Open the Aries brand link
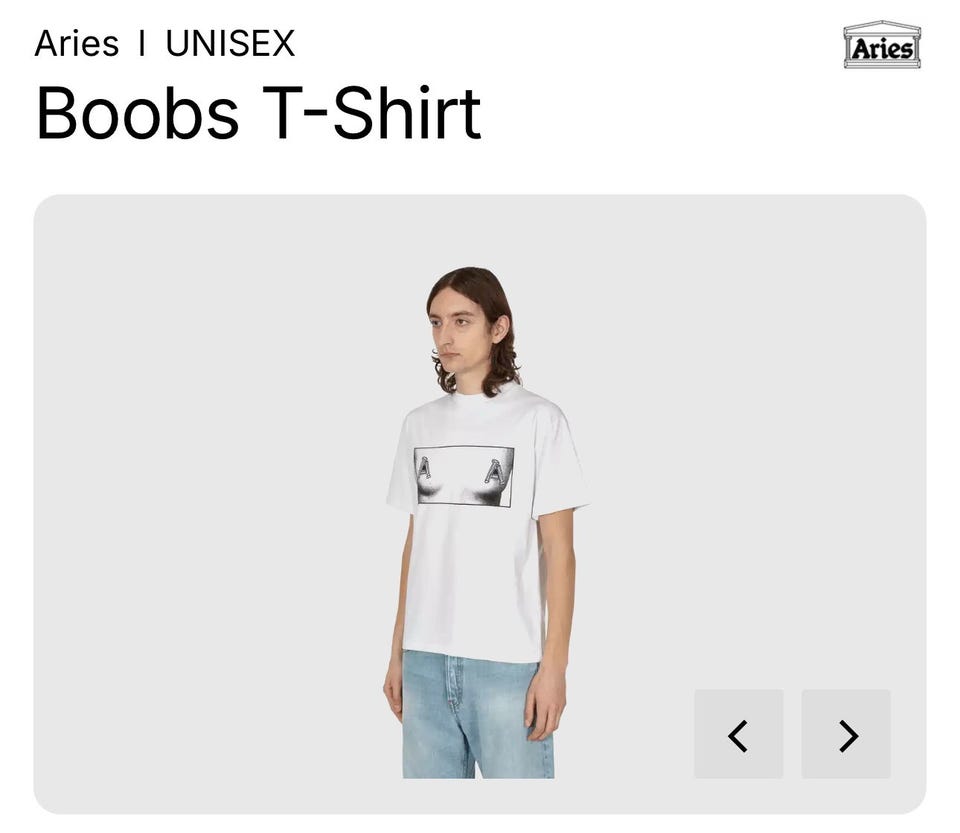960x833 pixels. pos(77,43)
